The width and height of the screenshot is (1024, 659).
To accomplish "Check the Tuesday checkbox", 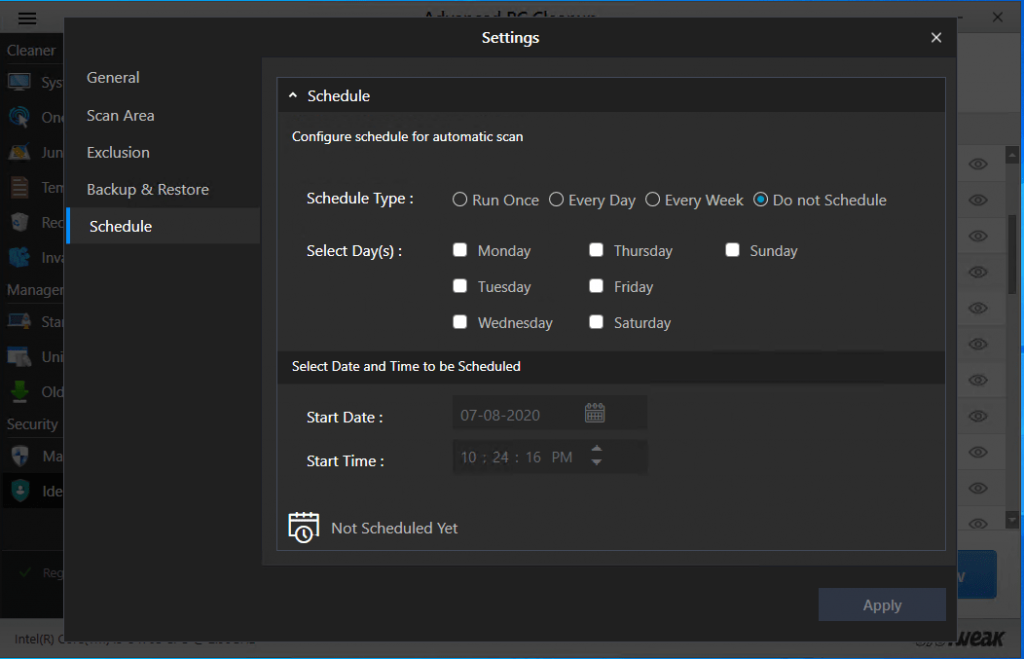I will click(460, 286).
